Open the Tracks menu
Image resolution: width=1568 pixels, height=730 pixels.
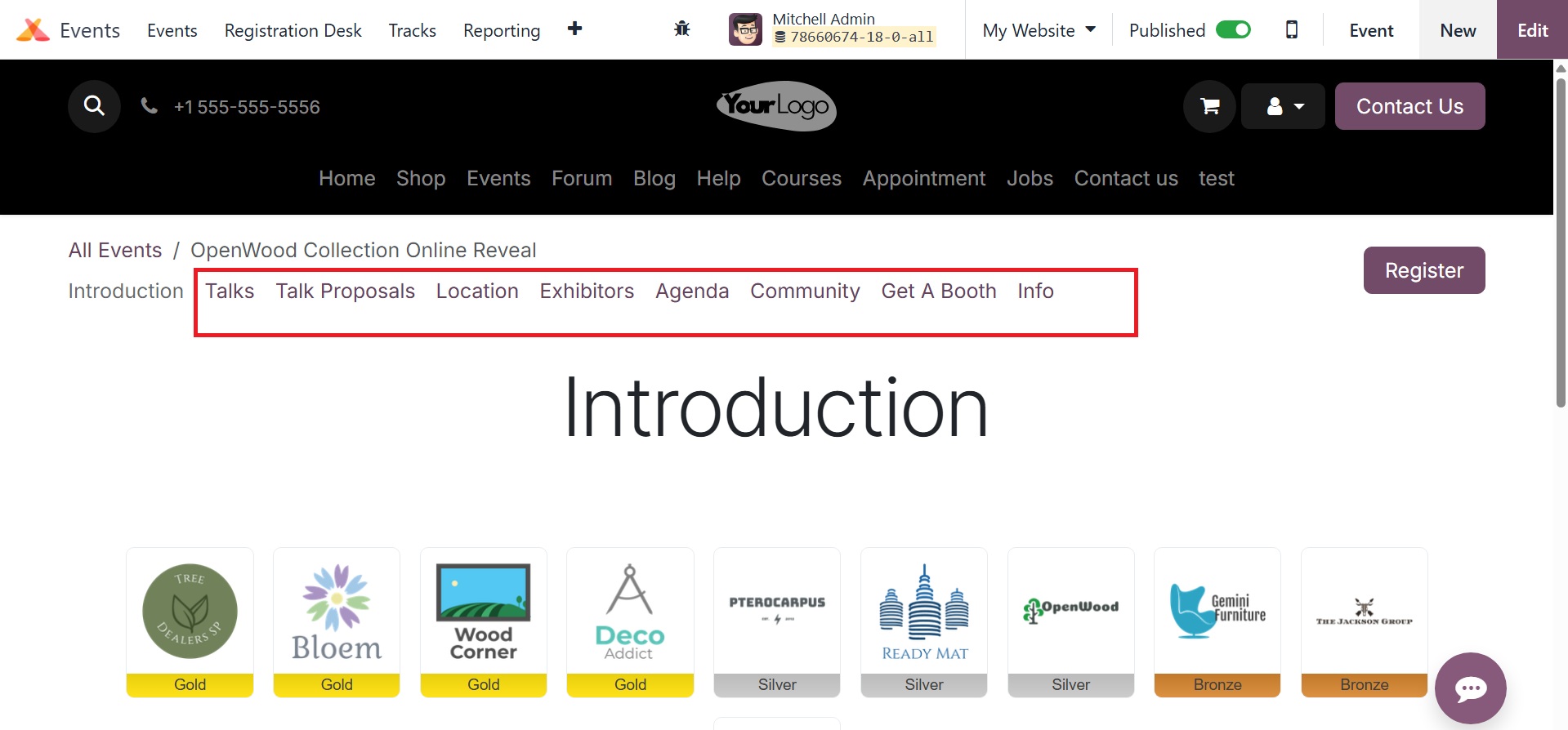tap(413, 30)
